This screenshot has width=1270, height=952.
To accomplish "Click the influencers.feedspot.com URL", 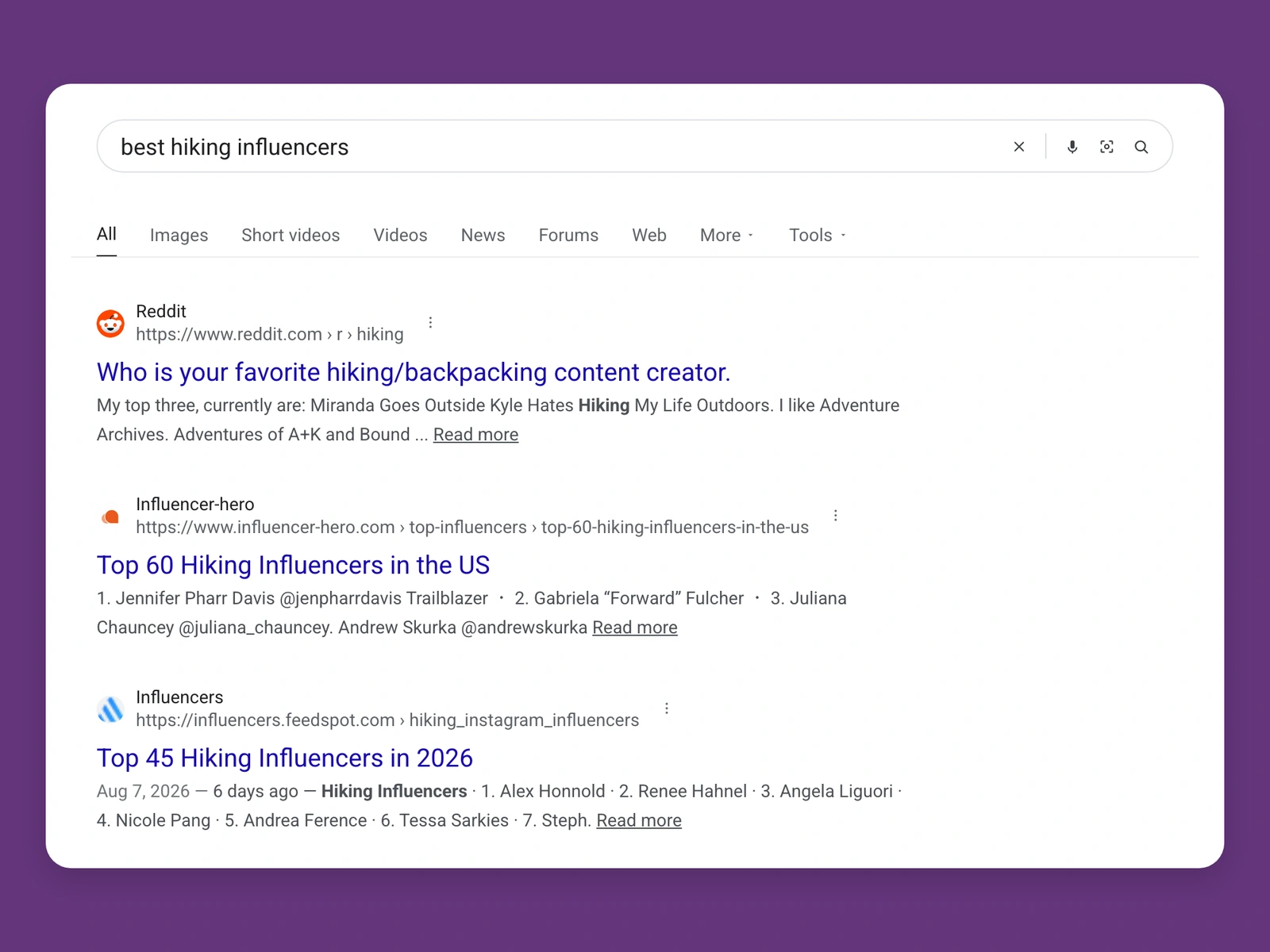I will point(387,720).
